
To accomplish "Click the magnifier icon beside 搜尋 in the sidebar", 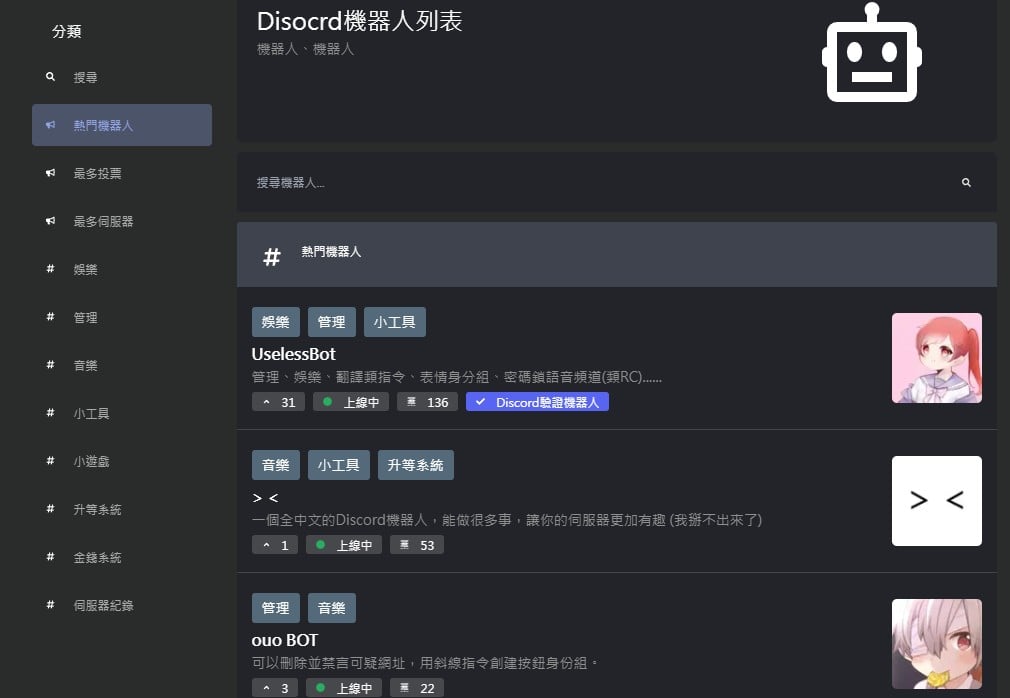I will tap(50, 77).
